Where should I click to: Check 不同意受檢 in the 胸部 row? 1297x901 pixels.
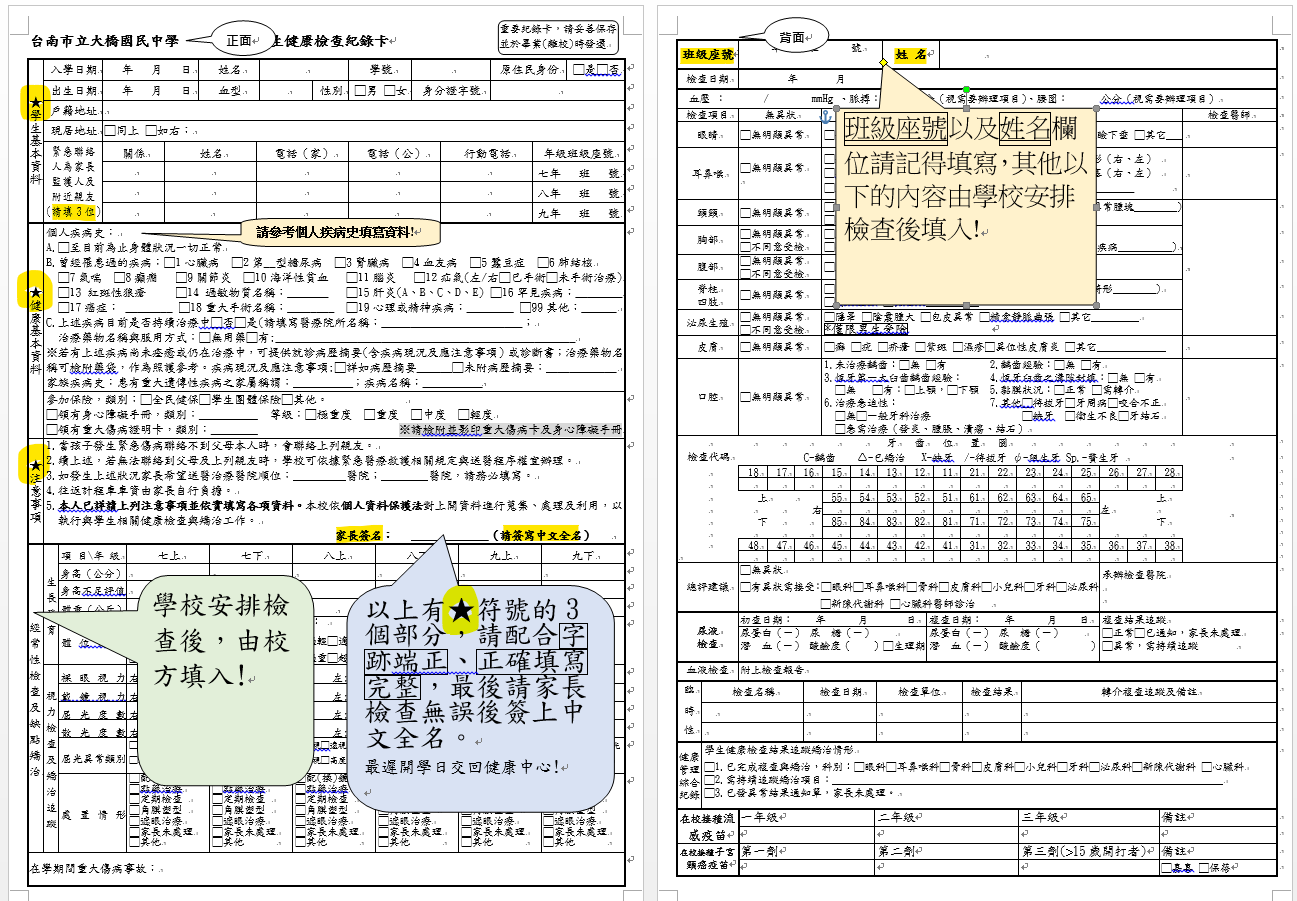(x=745, y=246)
